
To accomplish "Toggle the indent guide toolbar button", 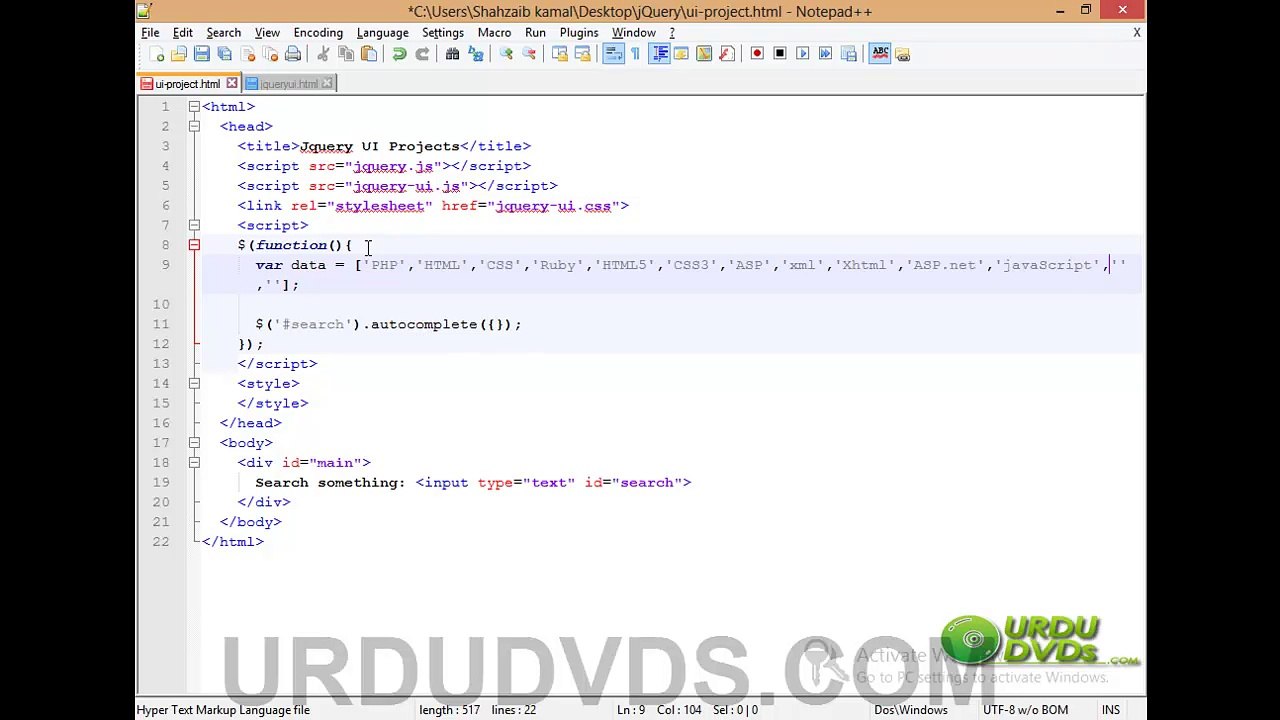I will click(659, 54).
